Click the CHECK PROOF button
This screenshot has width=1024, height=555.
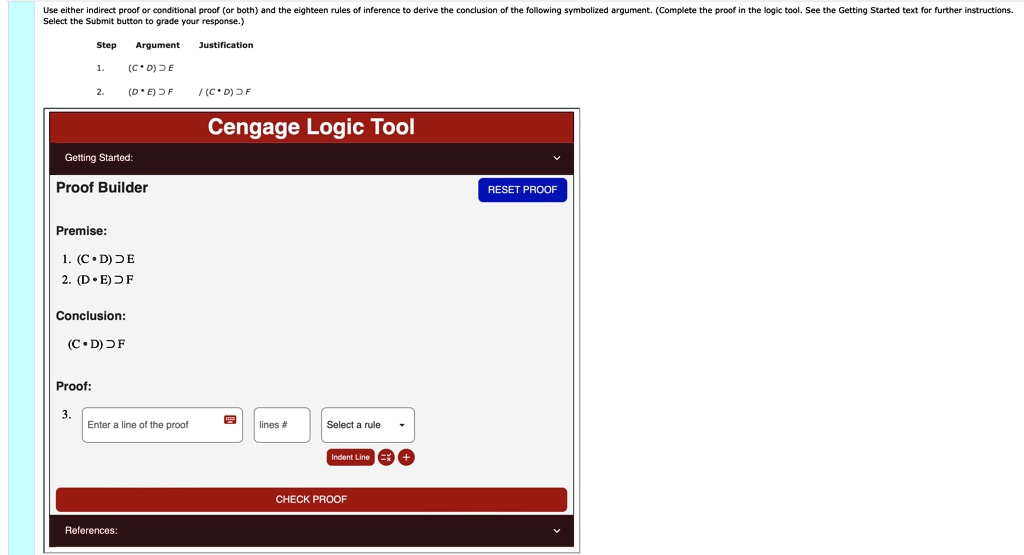tap(312, 500)
